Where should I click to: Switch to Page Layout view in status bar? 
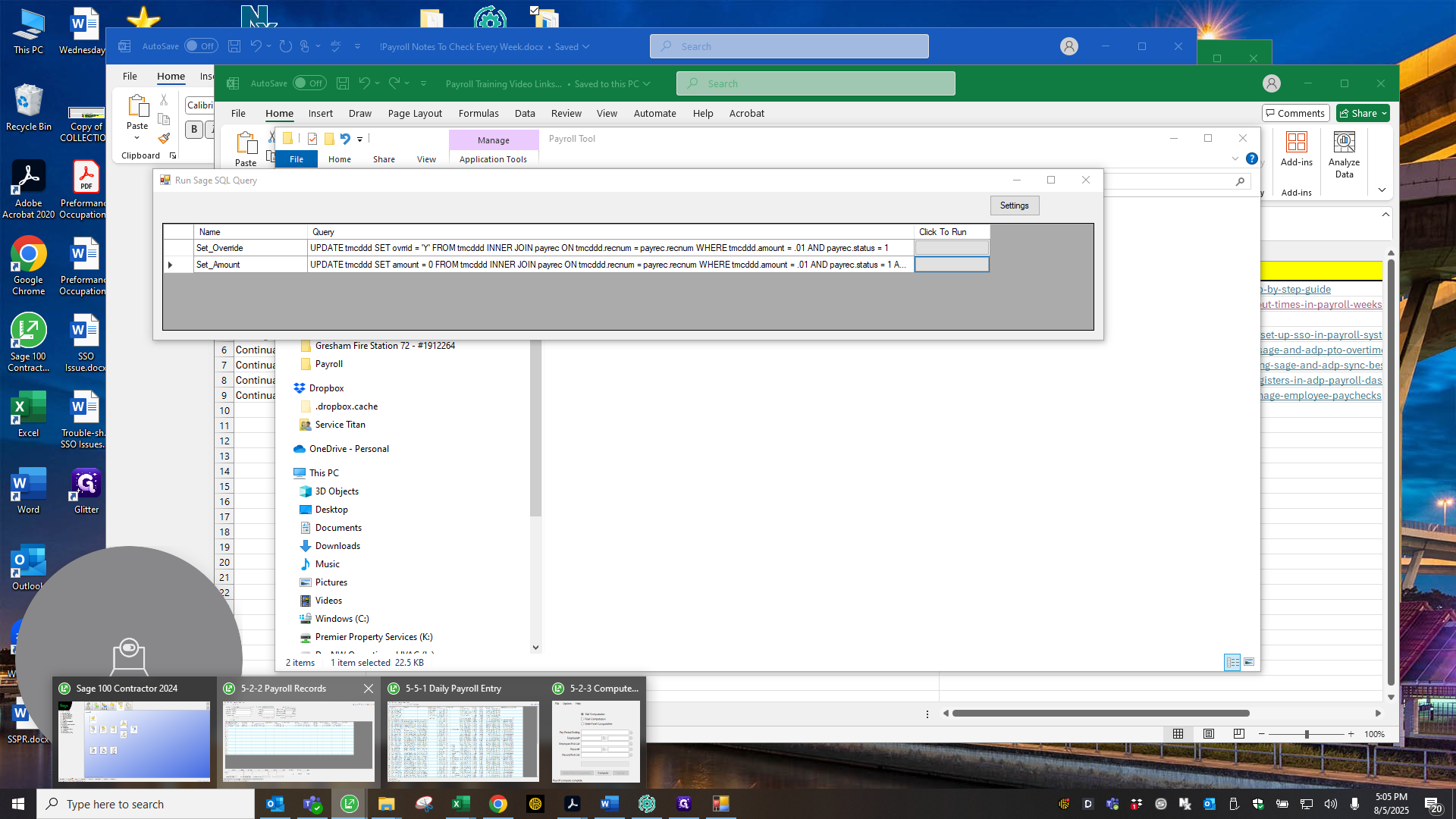tap(1209, 734)
